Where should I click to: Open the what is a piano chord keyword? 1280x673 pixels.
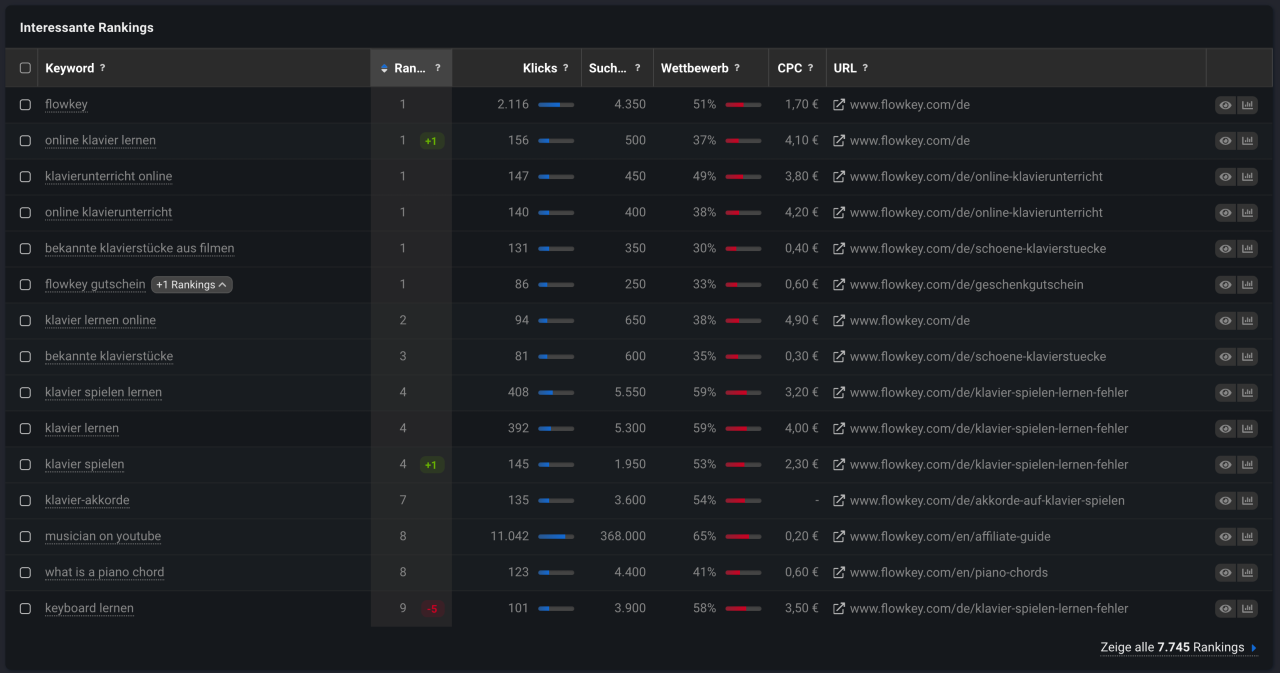click(x=104, y=573)
